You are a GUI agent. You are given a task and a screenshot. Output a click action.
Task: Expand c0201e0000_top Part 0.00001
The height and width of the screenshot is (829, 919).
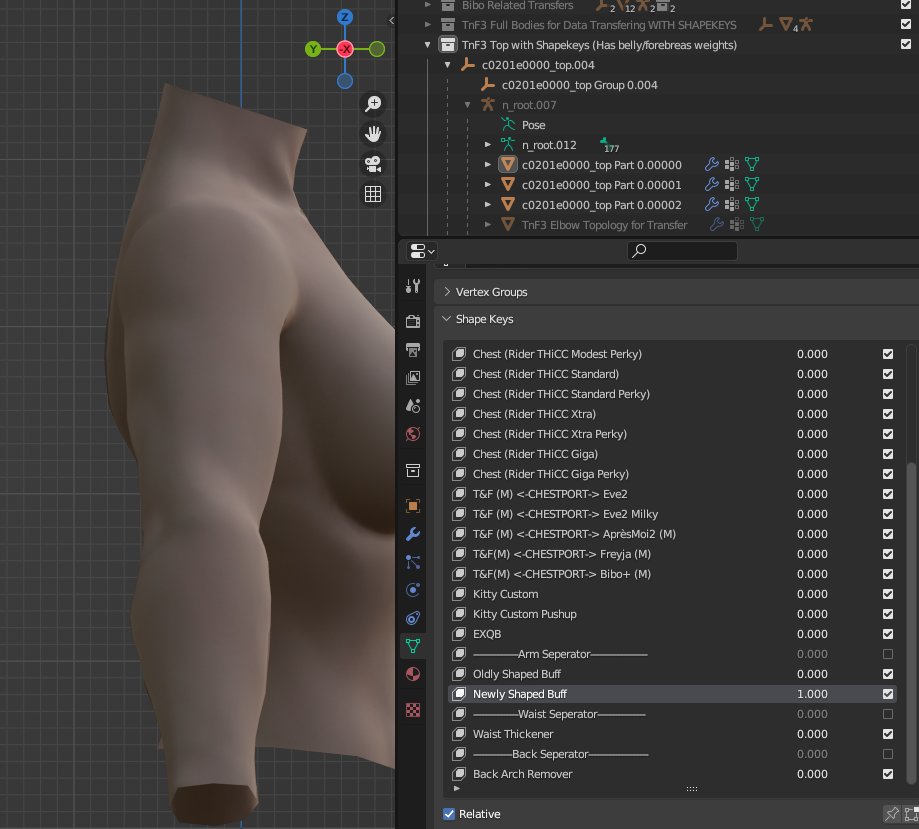coord(487,185)
